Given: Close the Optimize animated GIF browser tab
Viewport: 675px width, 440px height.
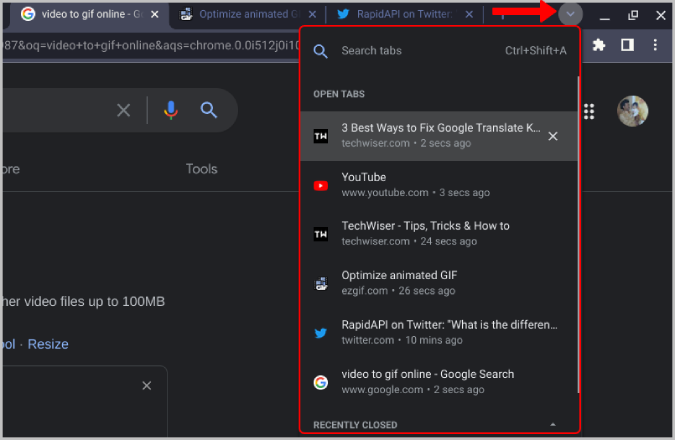Looking at the screenshot, I should [313, 15].
